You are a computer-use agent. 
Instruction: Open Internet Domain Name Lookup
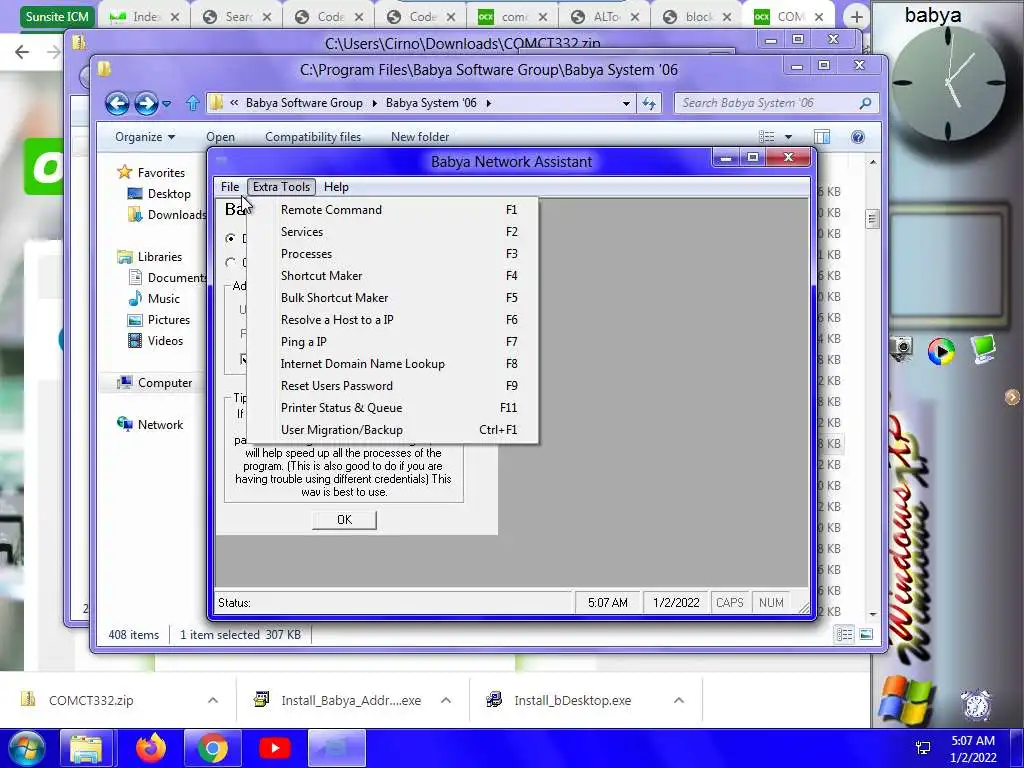point(392,364)
